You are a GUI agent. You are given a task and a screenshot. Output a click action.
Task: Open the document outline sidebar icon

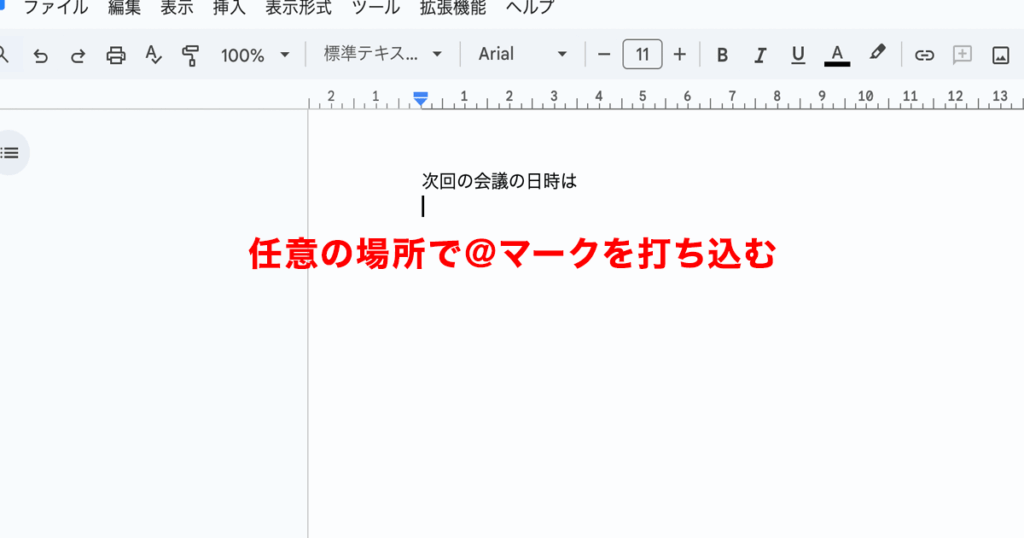coord(10,153)
